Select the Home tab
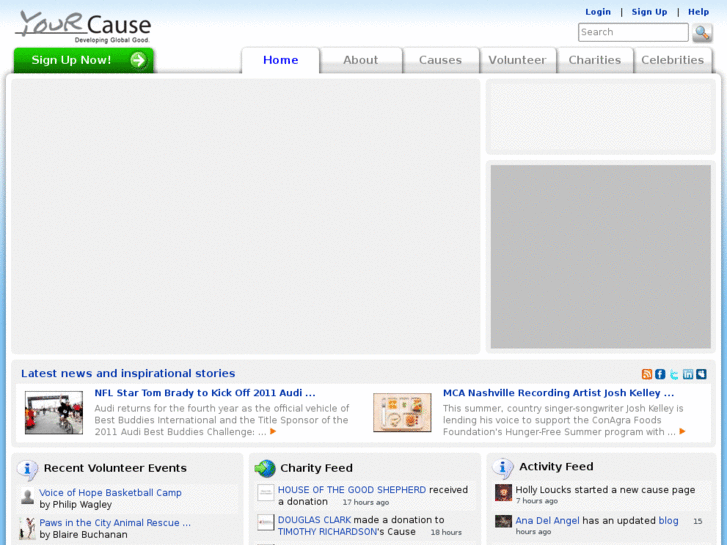Screen dimensions: 727x545 [281, 60]
